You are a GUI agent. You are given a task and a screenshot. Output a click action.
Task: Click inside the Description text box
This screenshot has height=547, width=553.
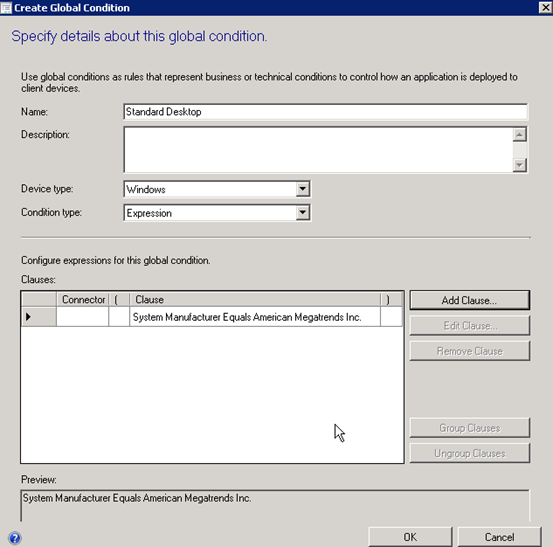[318, 150]
